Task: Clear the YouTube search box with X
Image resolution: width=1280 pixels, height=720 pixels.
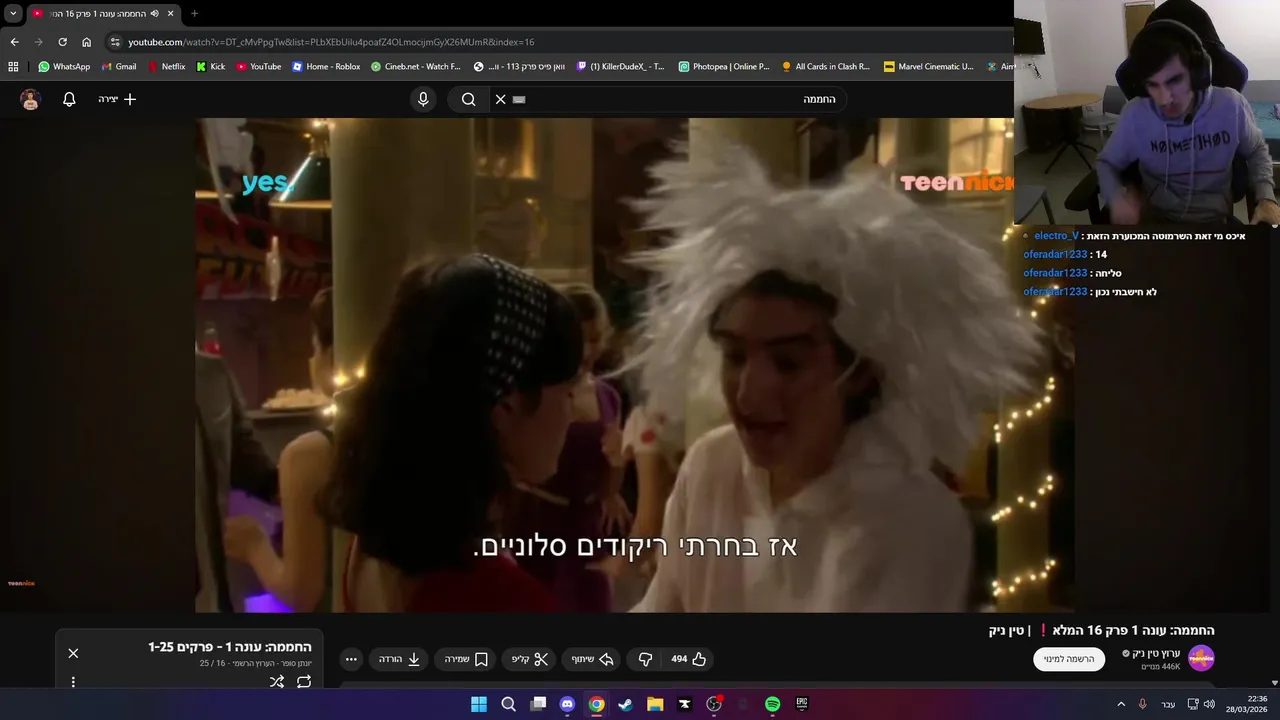Action: [x=501, y=99]
